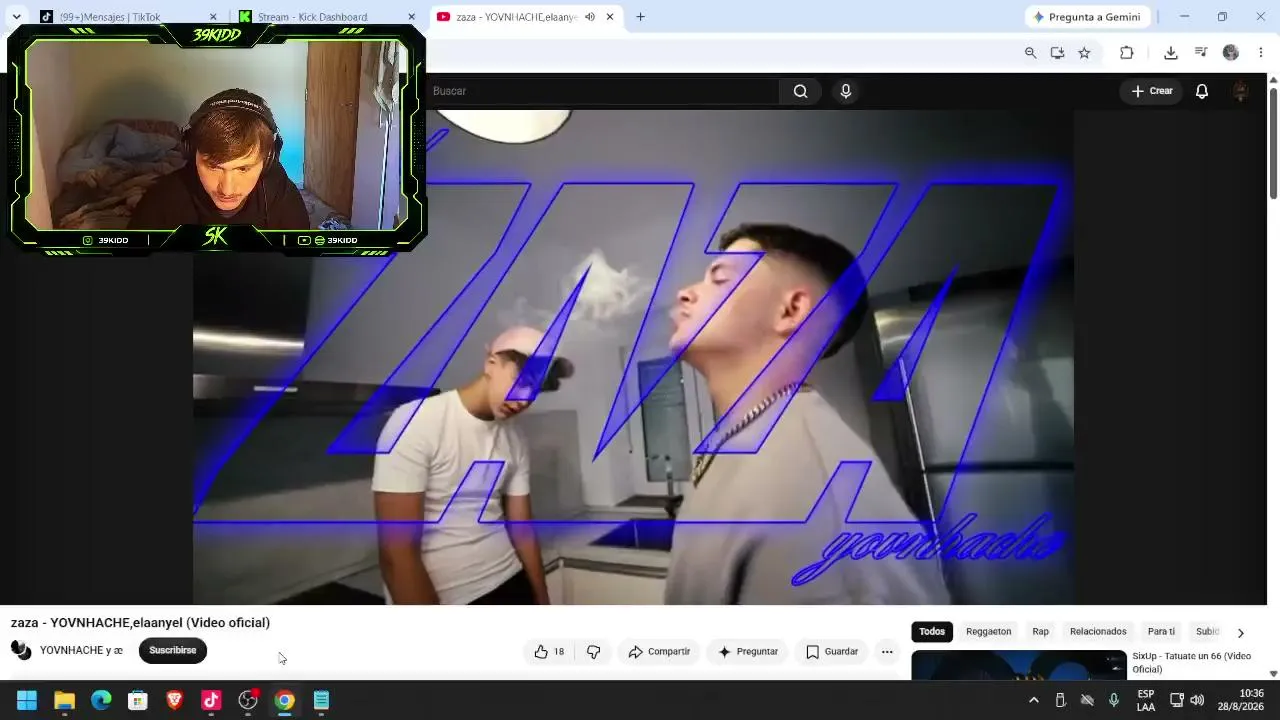Screen dimensions: 1280x720
Task: Close the TikTok Mensajes tab
Action: [213, 17]
